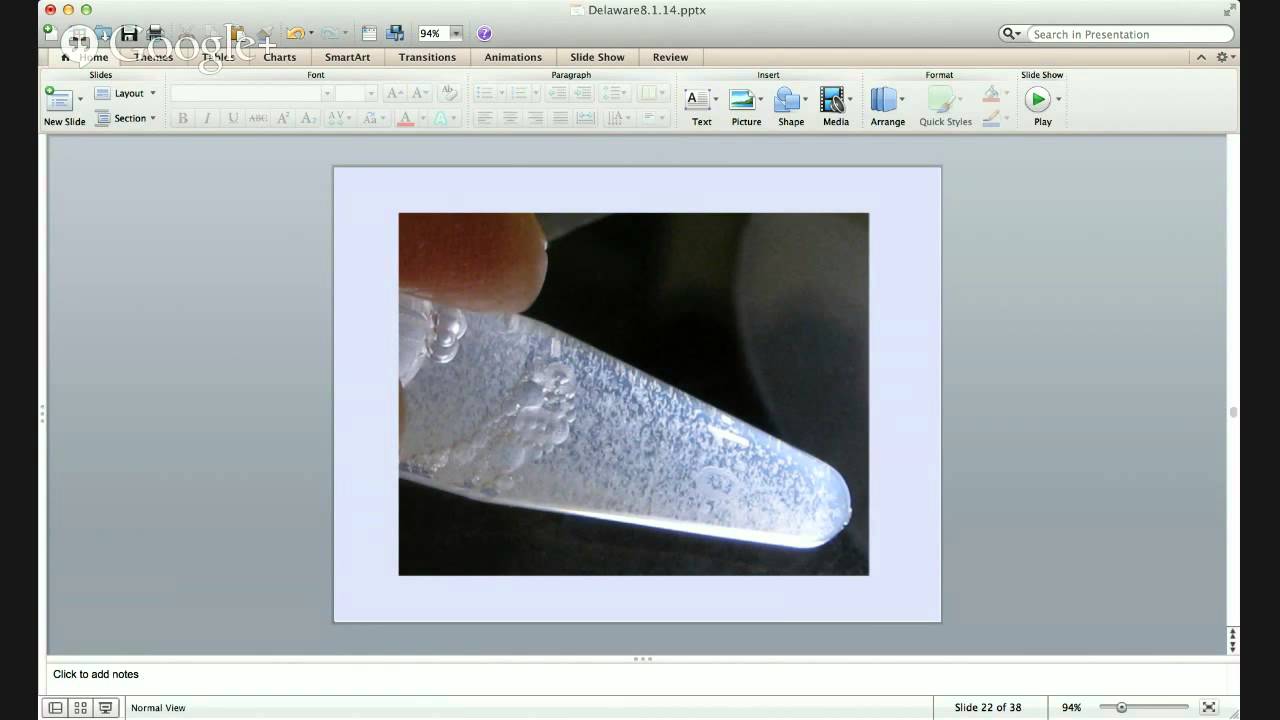Open the Play dropdown arrow
Screen dimensions: 1280x720
click(x=1058, y=99)
